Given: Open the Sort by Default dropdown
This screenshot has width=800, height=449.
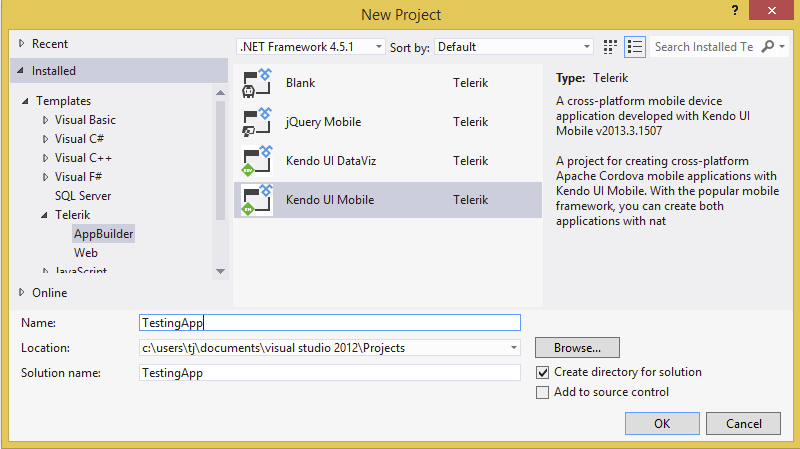Looking at the screenshot, I should (513, 47).
